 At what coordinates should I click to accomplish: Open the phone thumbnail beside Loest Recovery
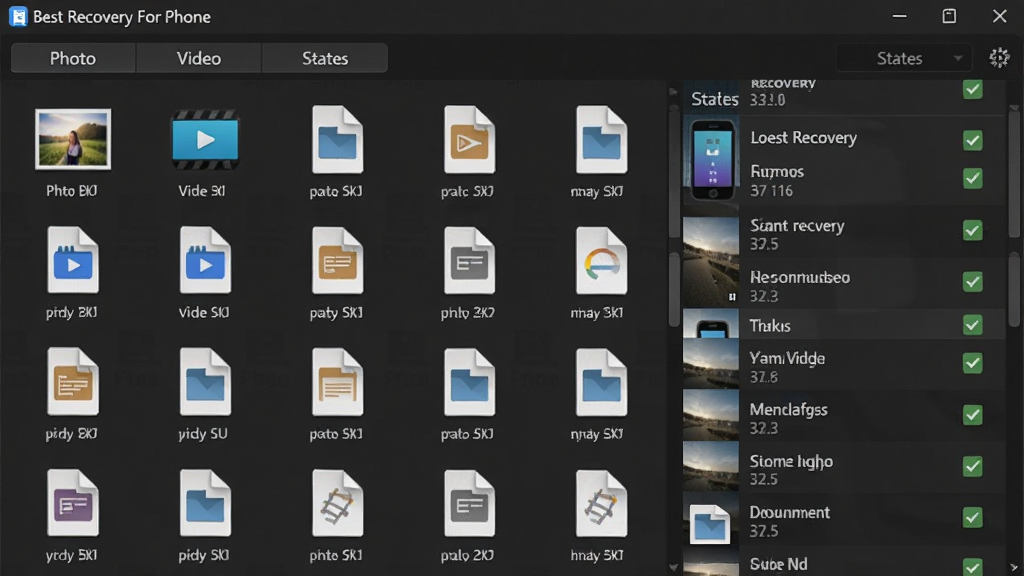[x=711, y=161]
